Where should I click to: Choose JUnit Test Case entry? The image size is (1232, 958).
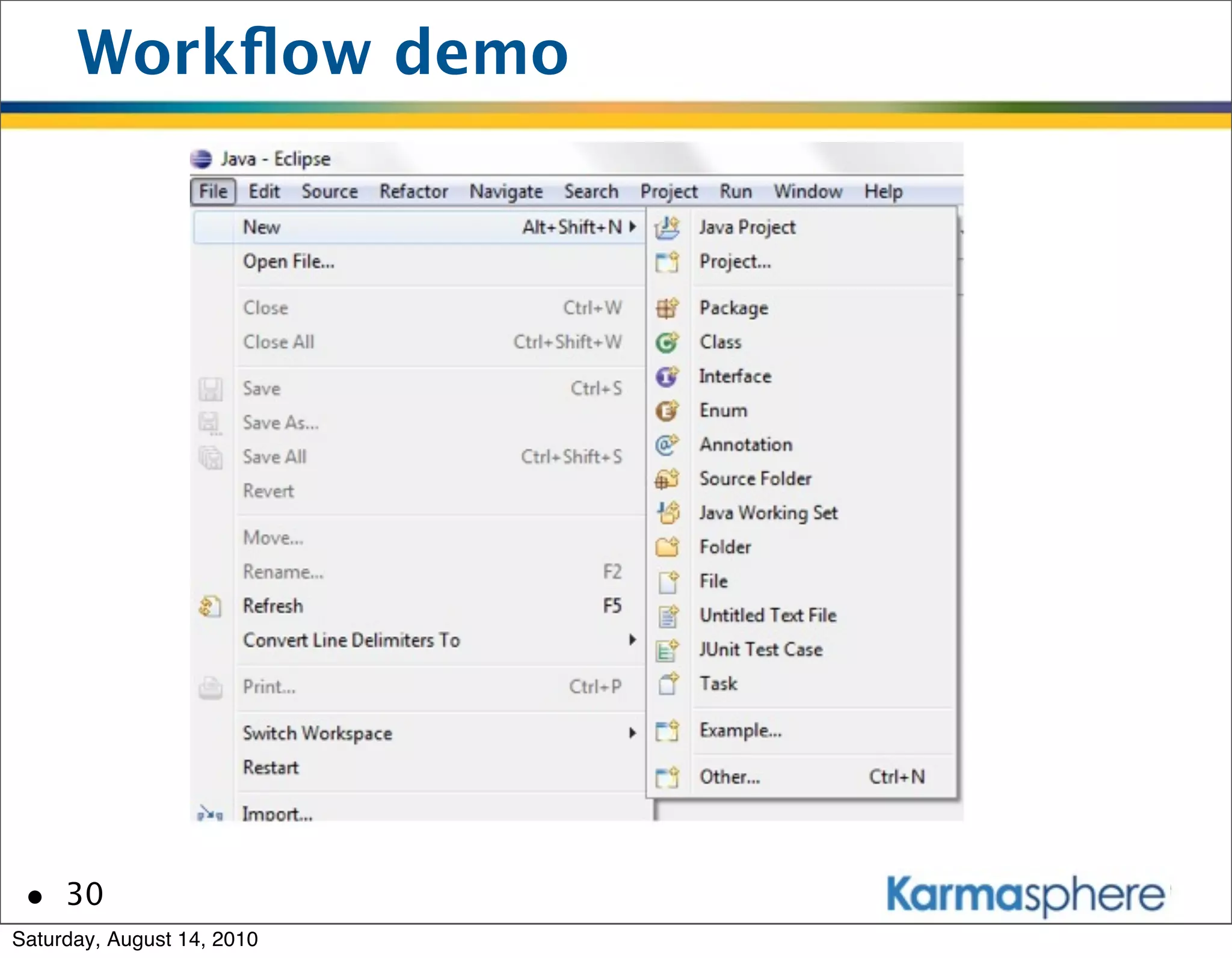pyautogui.click(x=760, y=649)
